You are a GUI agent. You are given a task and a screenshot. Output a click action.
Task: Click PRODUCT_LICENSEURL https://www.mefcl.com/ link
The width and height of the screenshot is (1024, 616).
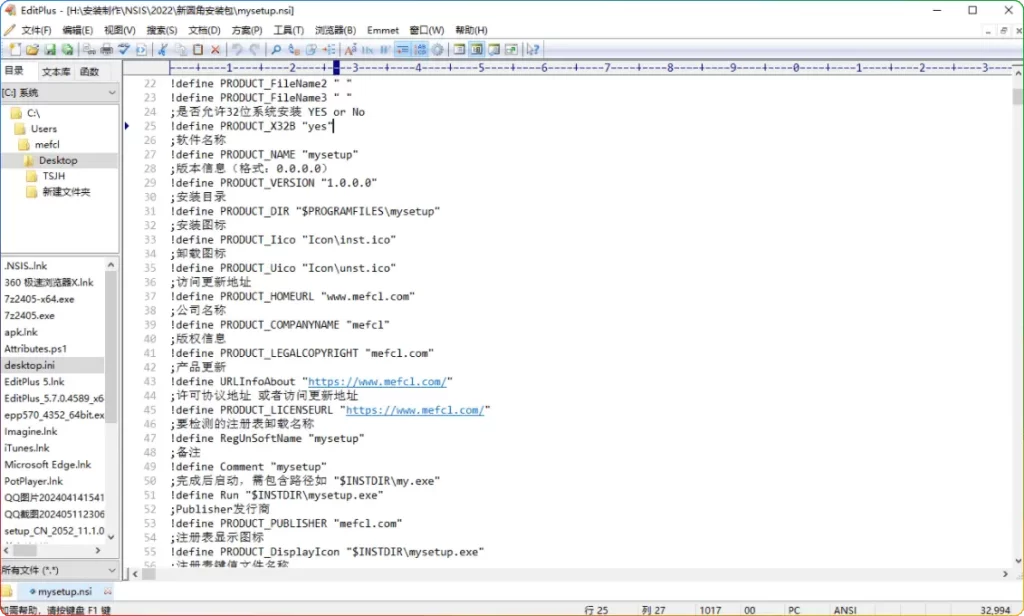tap(415, 410)
